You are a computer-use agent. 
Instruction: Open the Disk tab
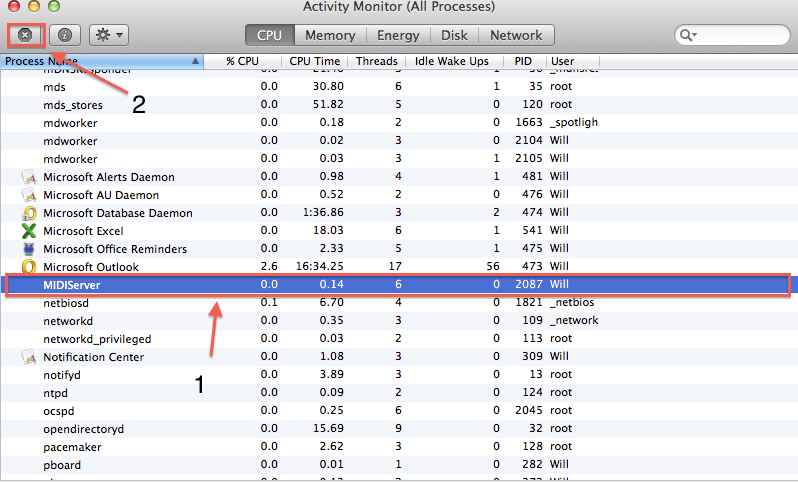pyautogui.click(x=454, y=35)
